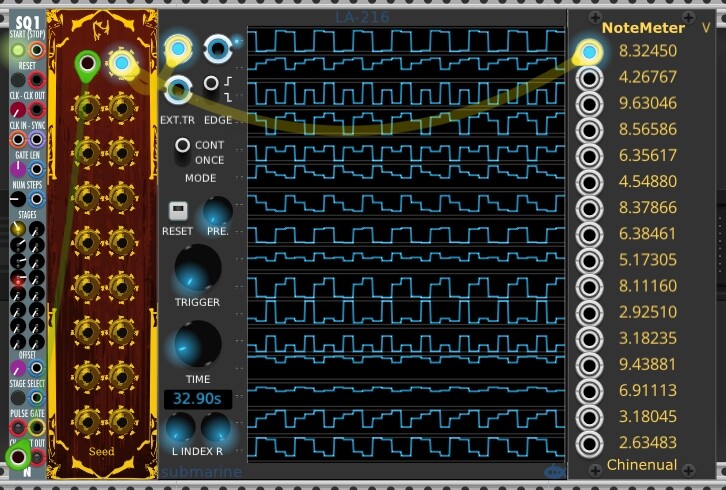Click the LA-216 module title

tap(362, 16)
